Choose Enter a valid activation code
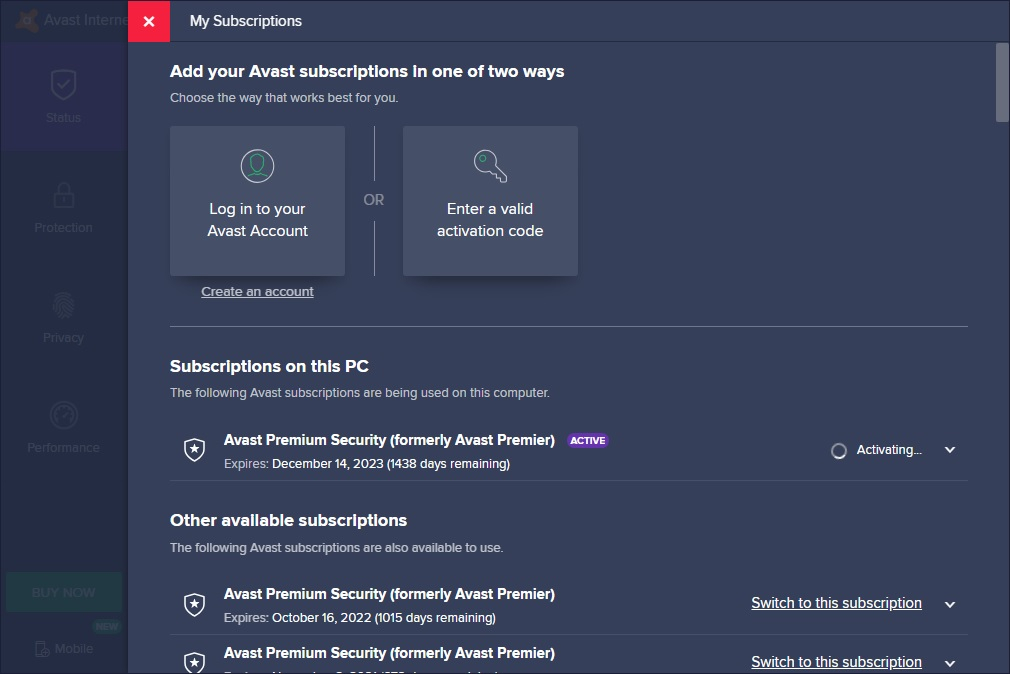 (x=490, y=220)
